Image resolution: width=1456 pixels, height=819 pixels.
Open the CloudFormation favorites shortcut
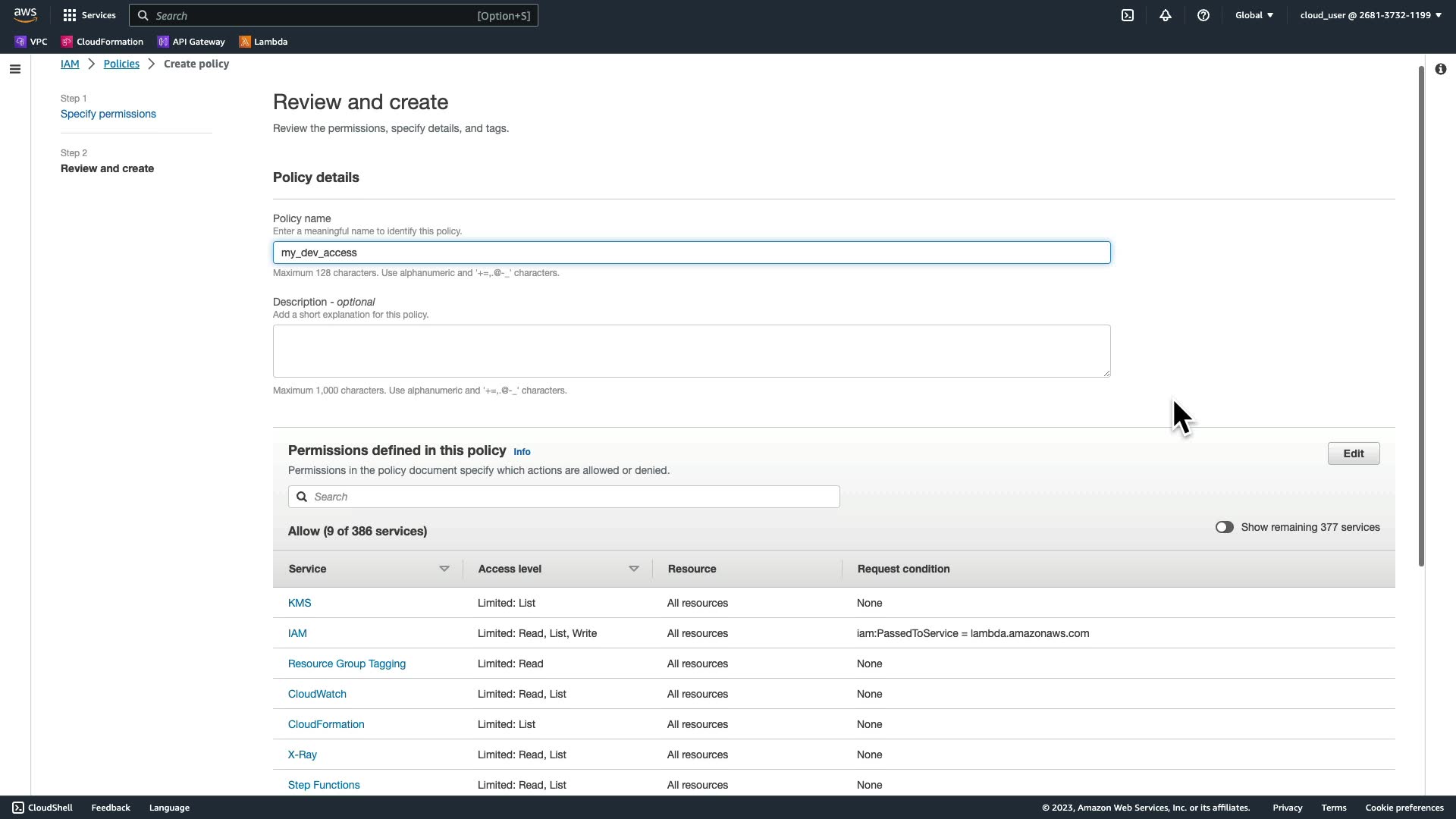pyautogui.click(x=102, y=42)
